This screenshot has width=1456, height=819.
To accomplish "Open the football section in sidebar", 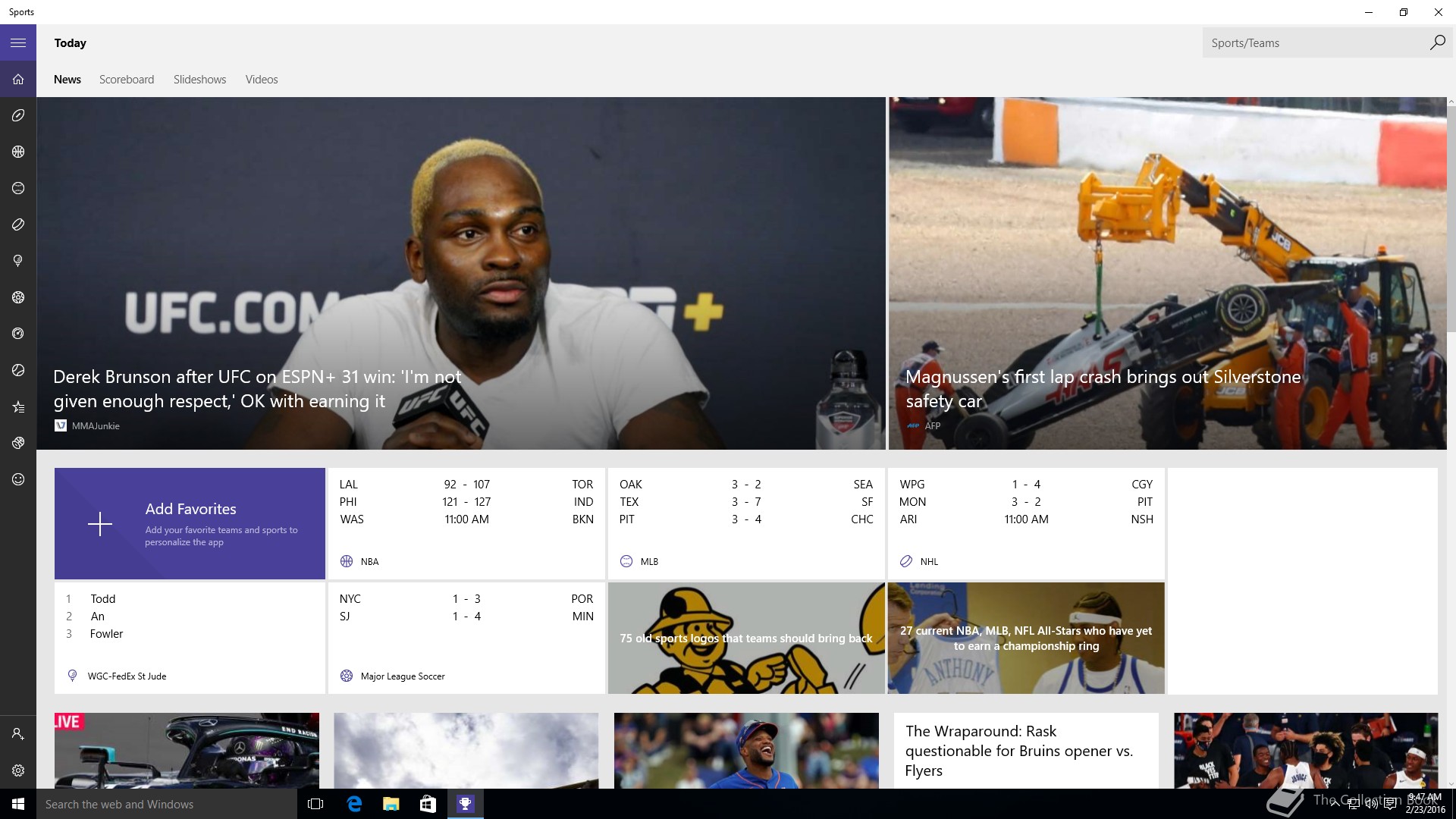I will point(18,115).
